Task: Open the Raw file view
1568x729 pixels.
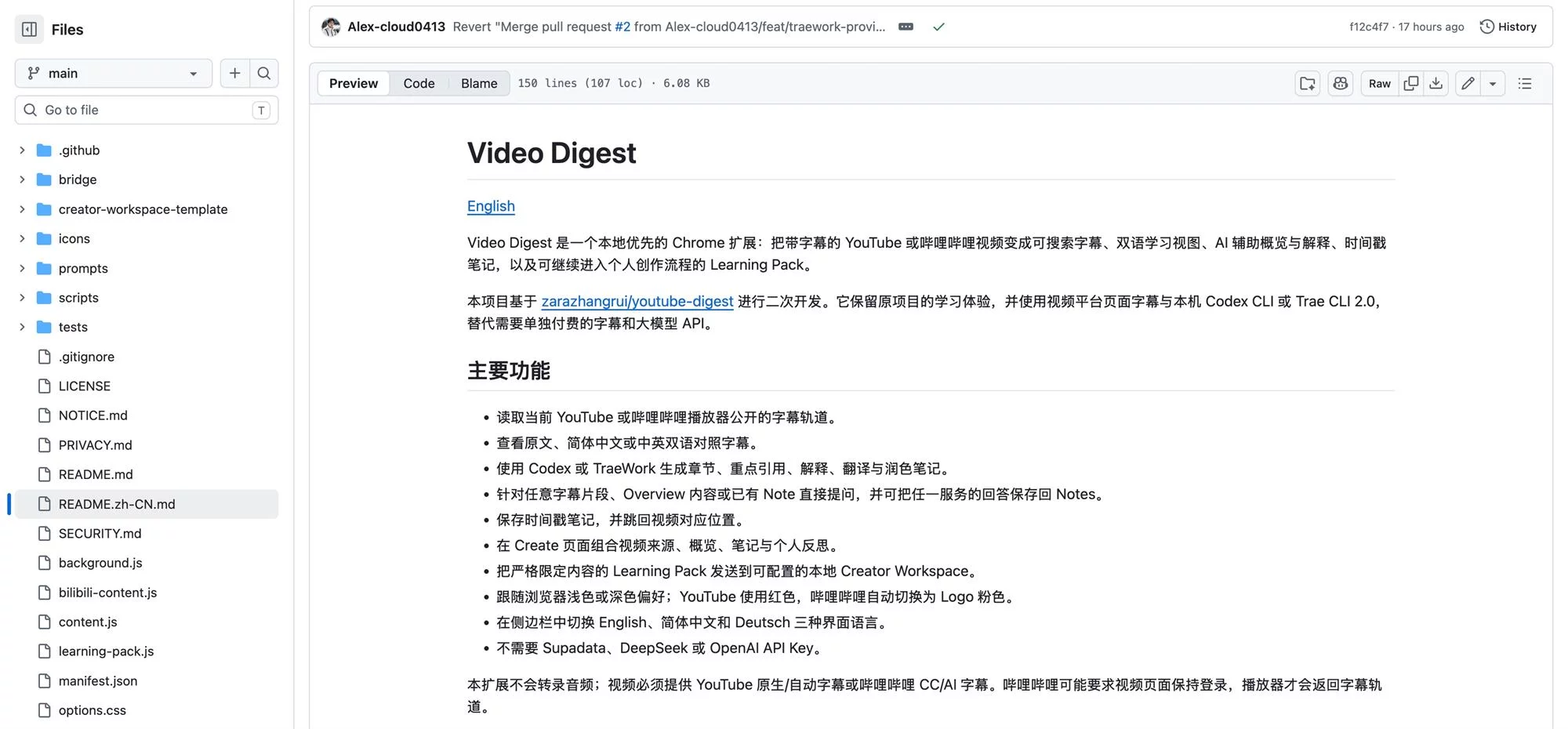Action: click(1380, 83)
